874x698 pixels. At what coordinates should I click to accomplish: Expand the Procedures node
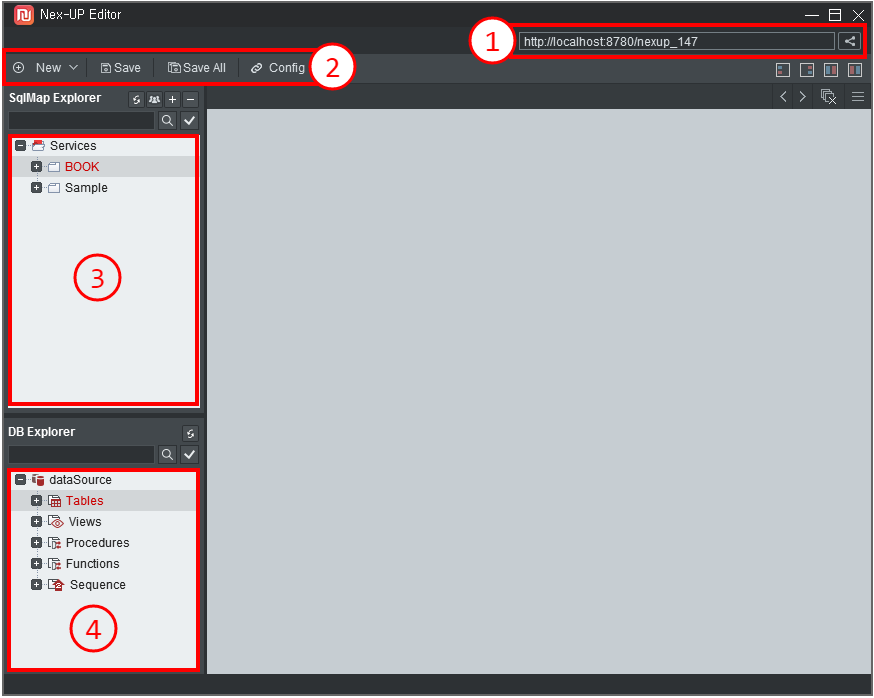[36, 543]
